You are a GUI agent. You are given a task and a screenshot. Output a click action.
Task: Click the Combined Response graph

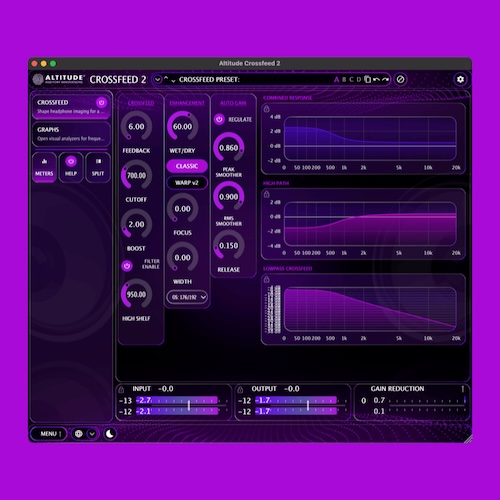370,139
